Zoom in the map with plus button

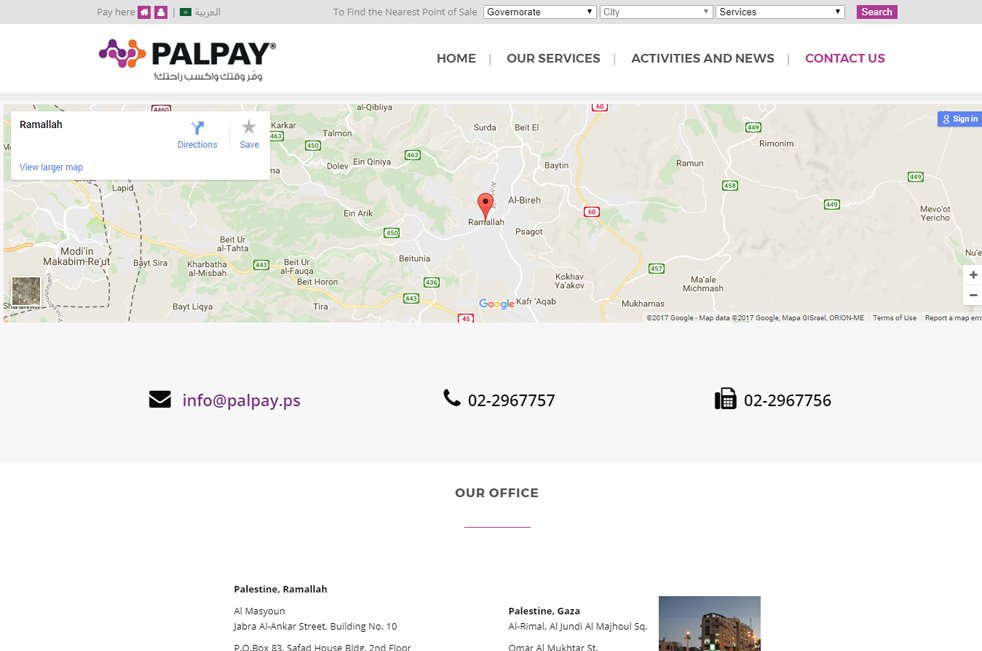pyautogui.click(x=973, y=274)
